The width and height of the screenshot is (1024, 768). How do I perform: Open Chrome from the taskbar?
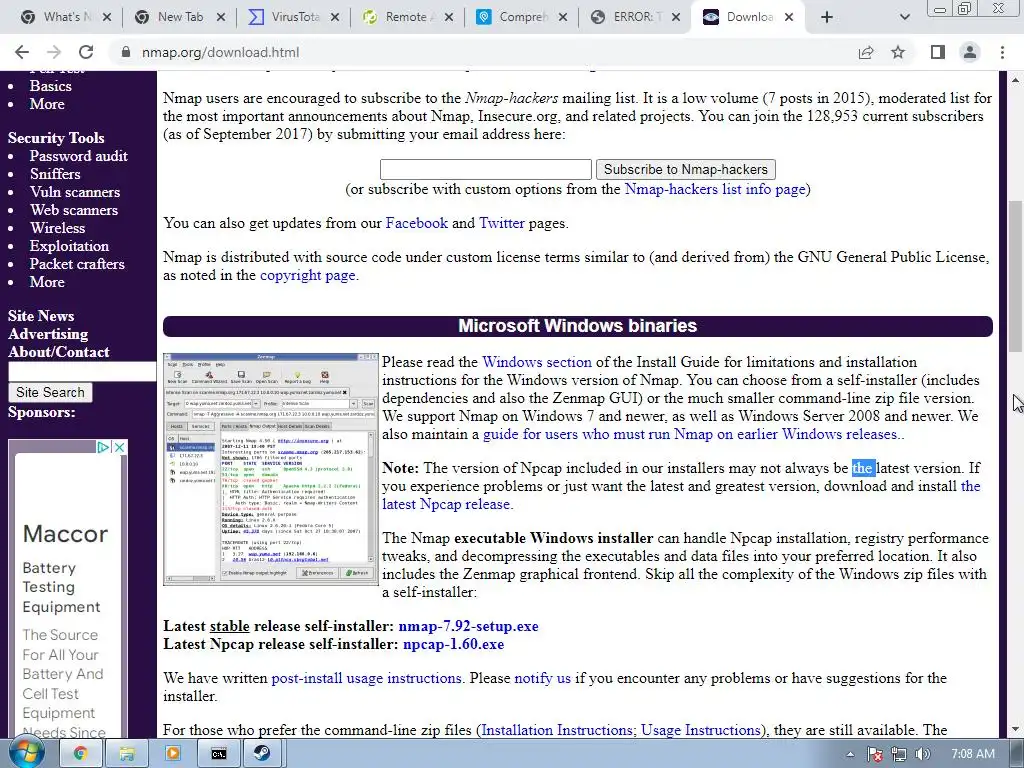pyautogui.click(x=80, y=754)
